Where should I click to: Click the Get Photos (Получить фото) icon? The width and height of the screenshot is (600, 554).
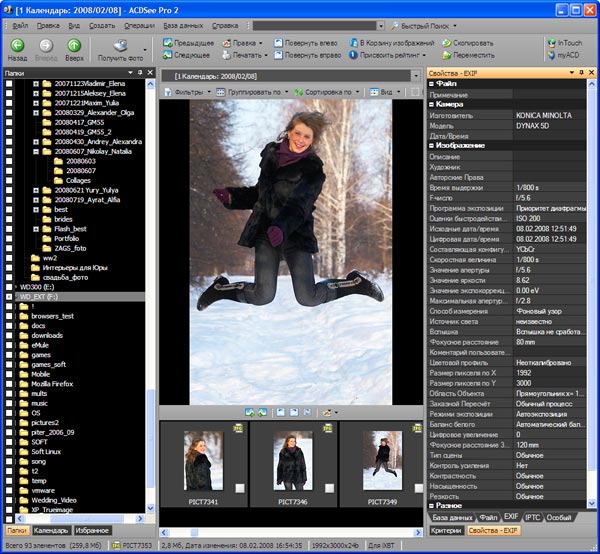click(x=121, y=46)
